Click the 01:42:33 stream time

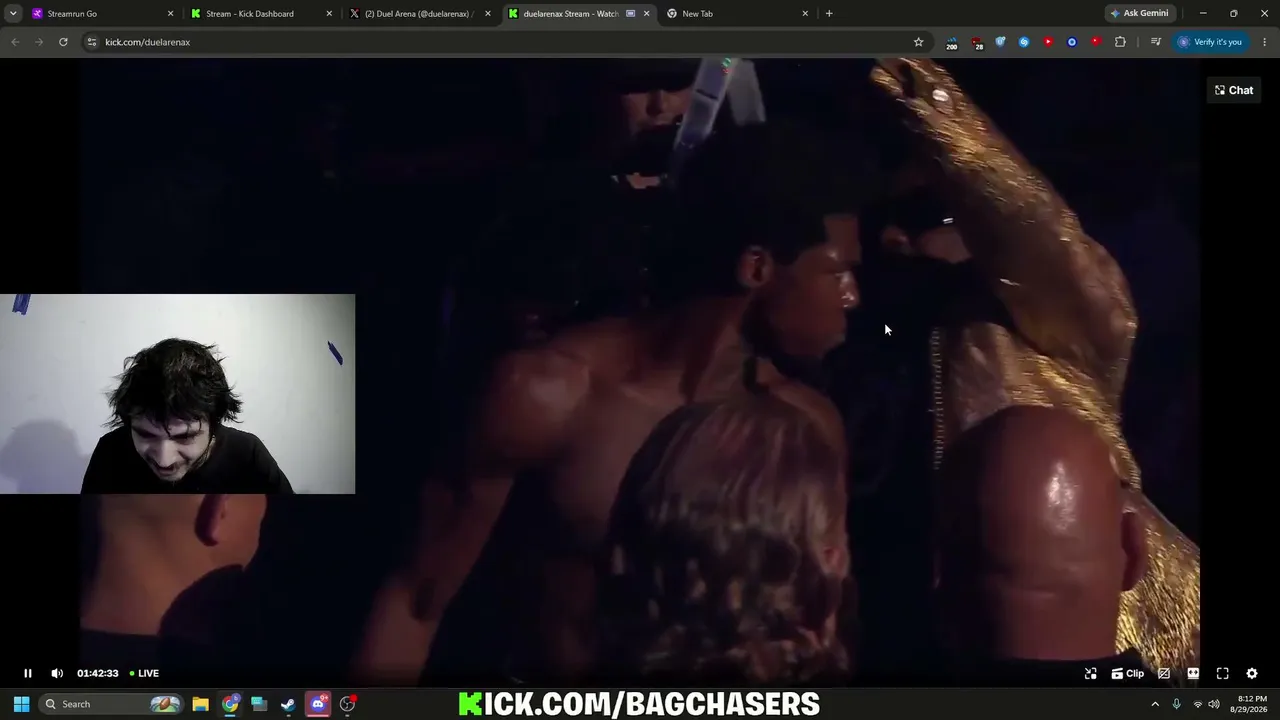pyautogui.click(x=97, y=673)
